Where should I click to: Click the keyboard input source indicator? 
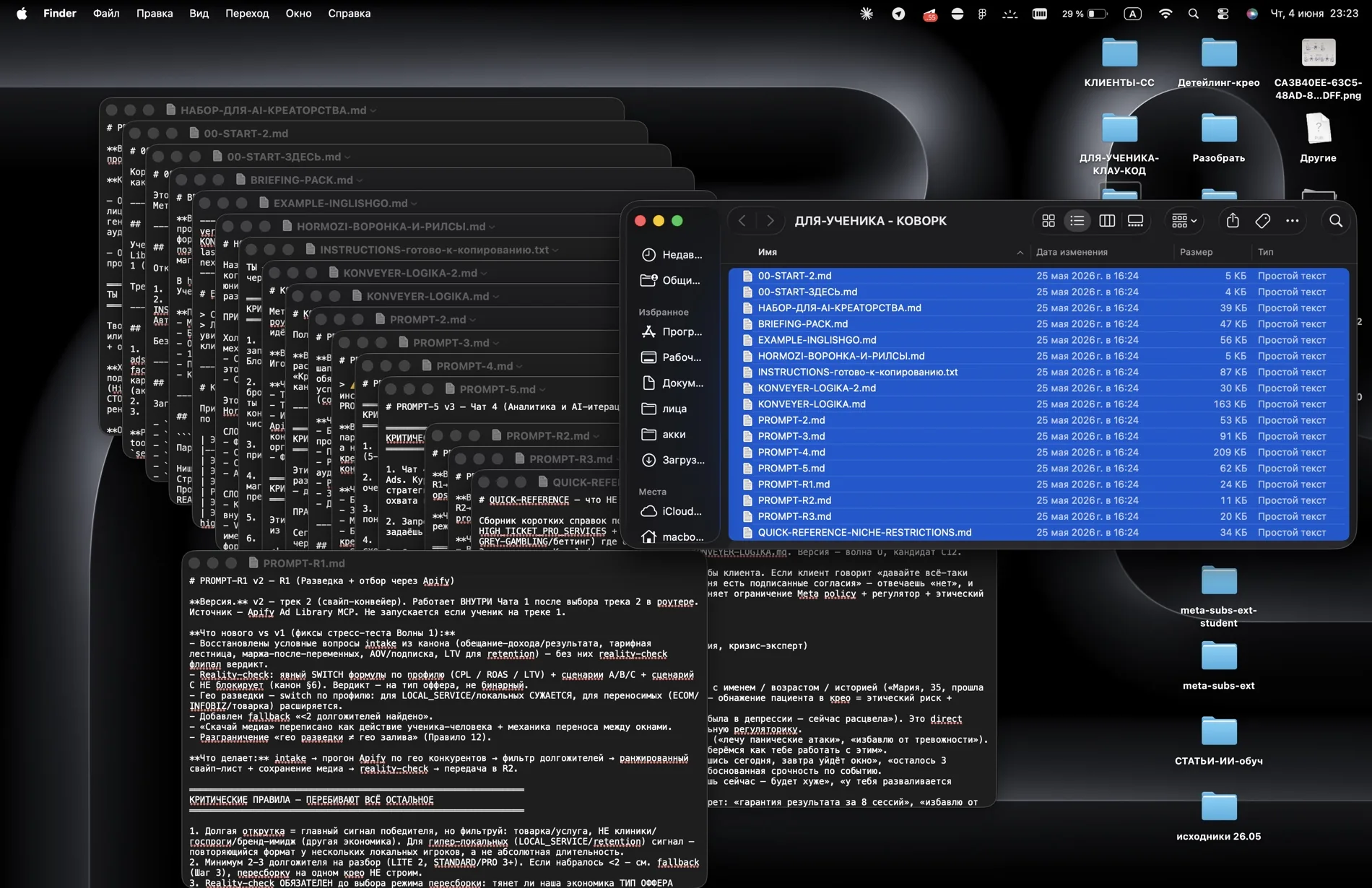(x=1132, y=13)
